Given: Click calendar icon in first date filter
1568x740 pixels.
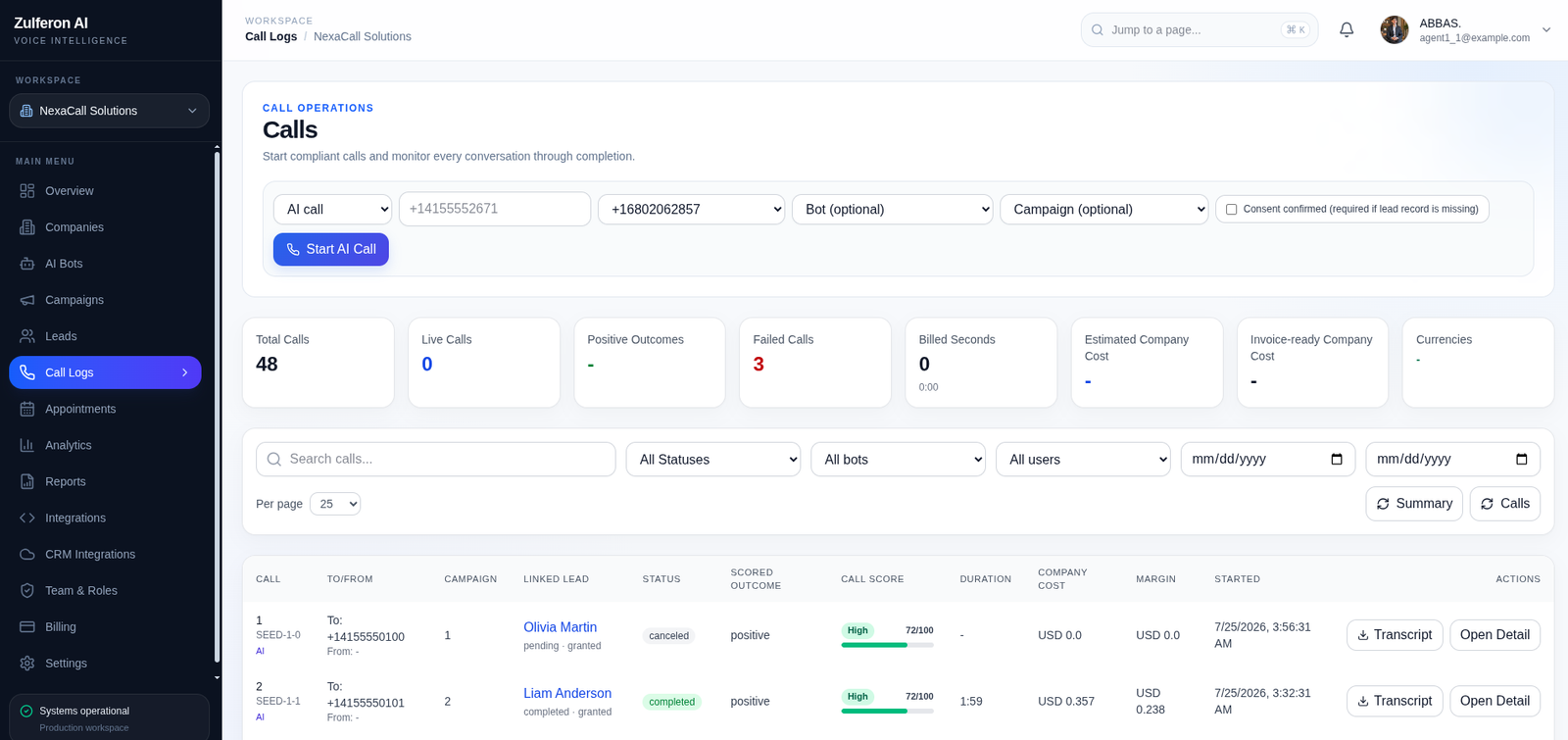Looking at the screenshot, I should (x=1337, y=459).
